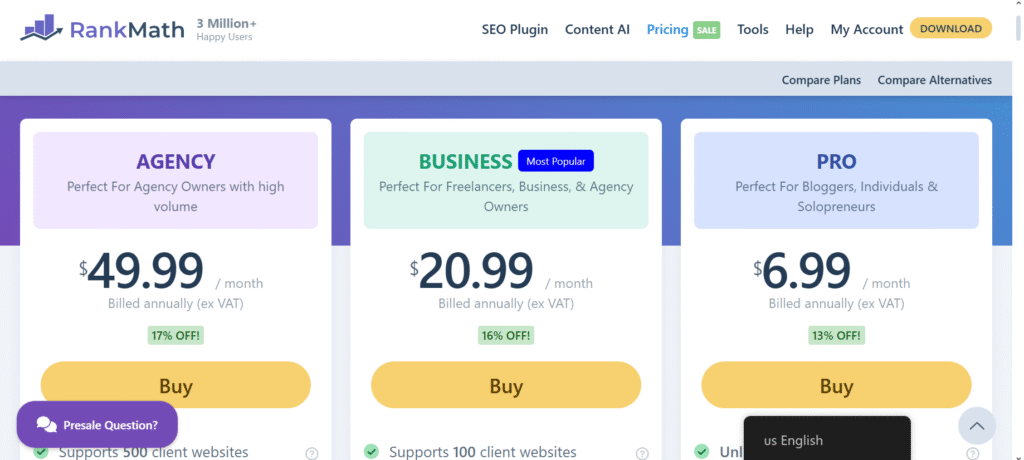The width and height of the screenshot is (1024, 460).
Task: Click the 17% OFF! label
Action: pyautogui.click(x=176, y=336)
